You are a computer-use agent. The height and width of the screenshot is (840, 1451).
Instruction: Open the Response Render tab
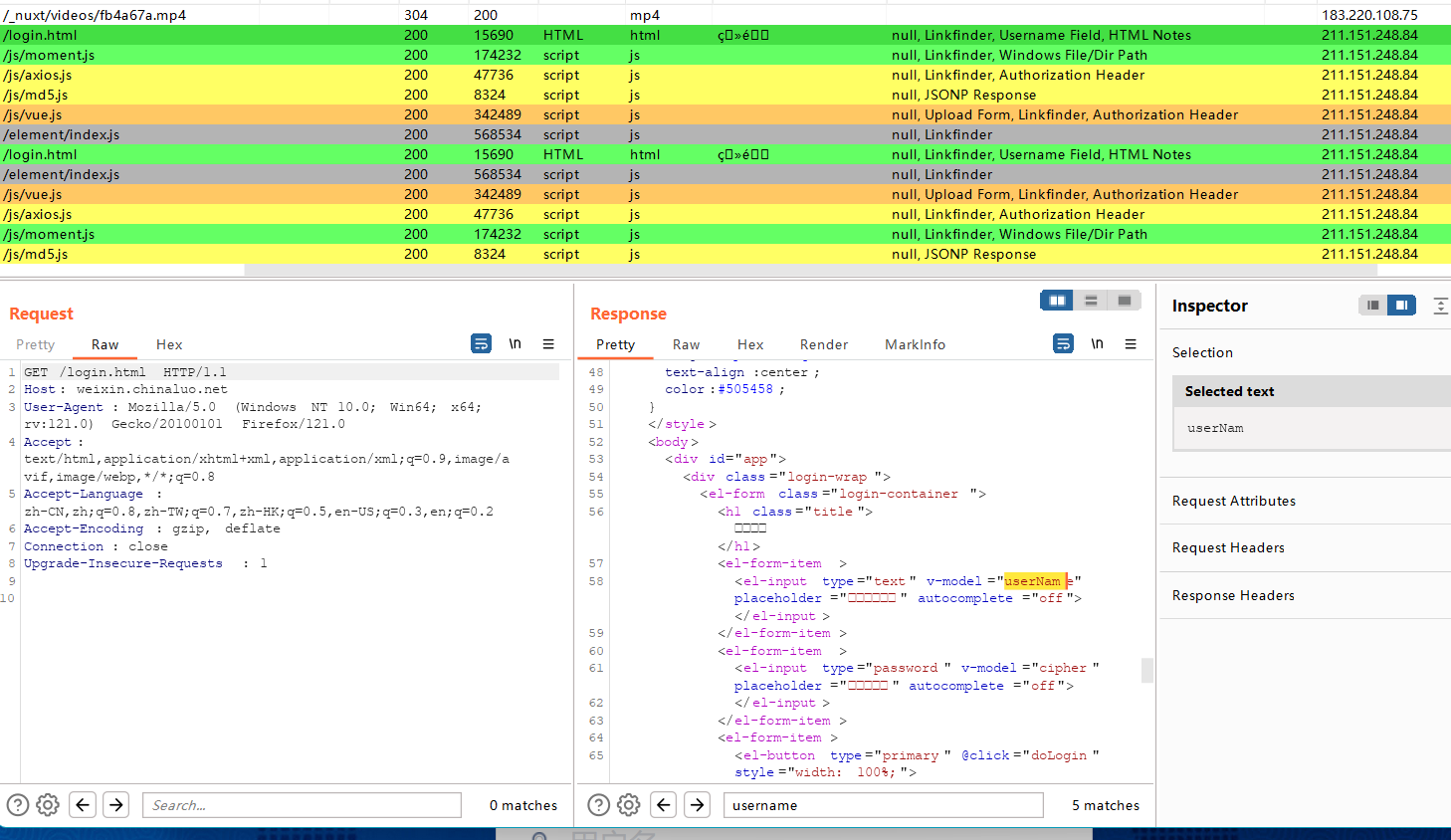824,344
